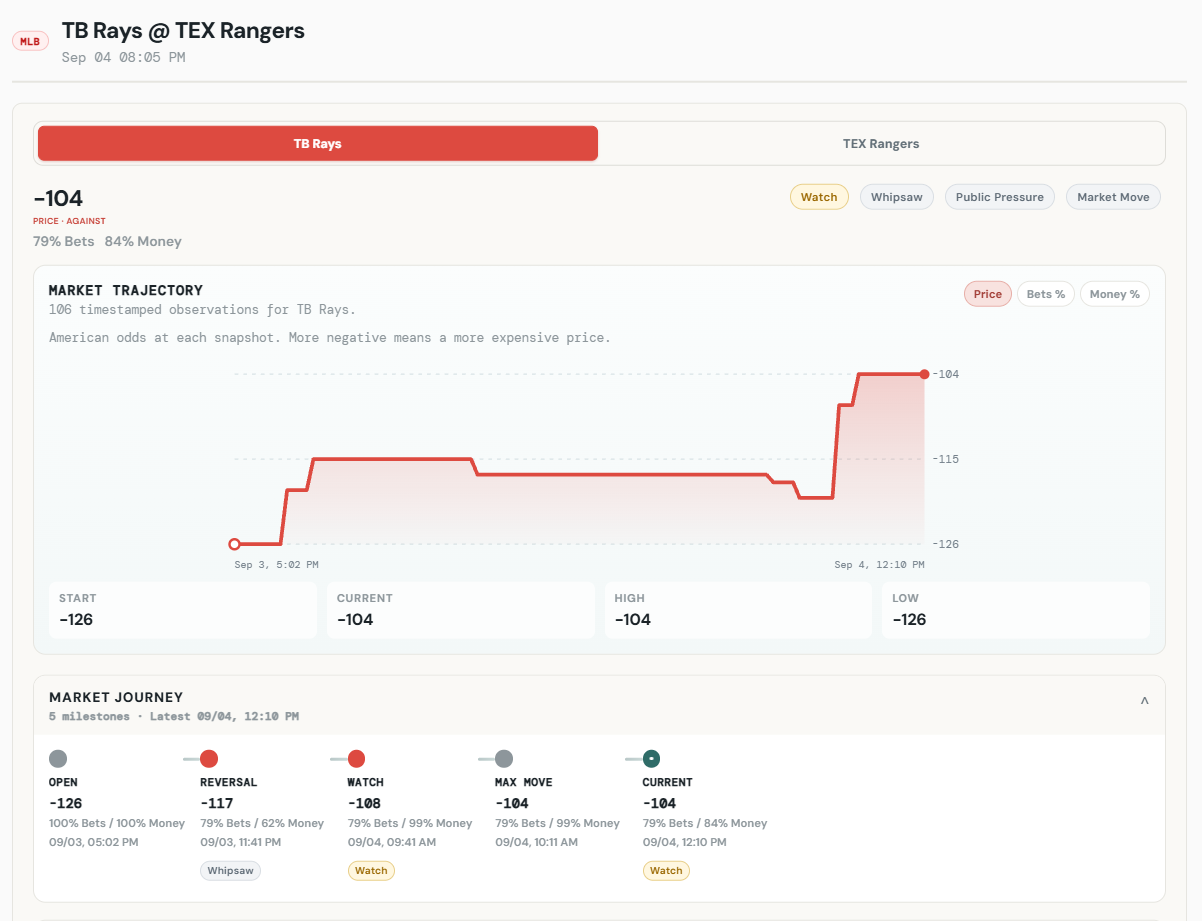The height and width of the screenshot is (921, 1202).
Task: Collapse the Market Journey section
Action: coord(1145,701)
